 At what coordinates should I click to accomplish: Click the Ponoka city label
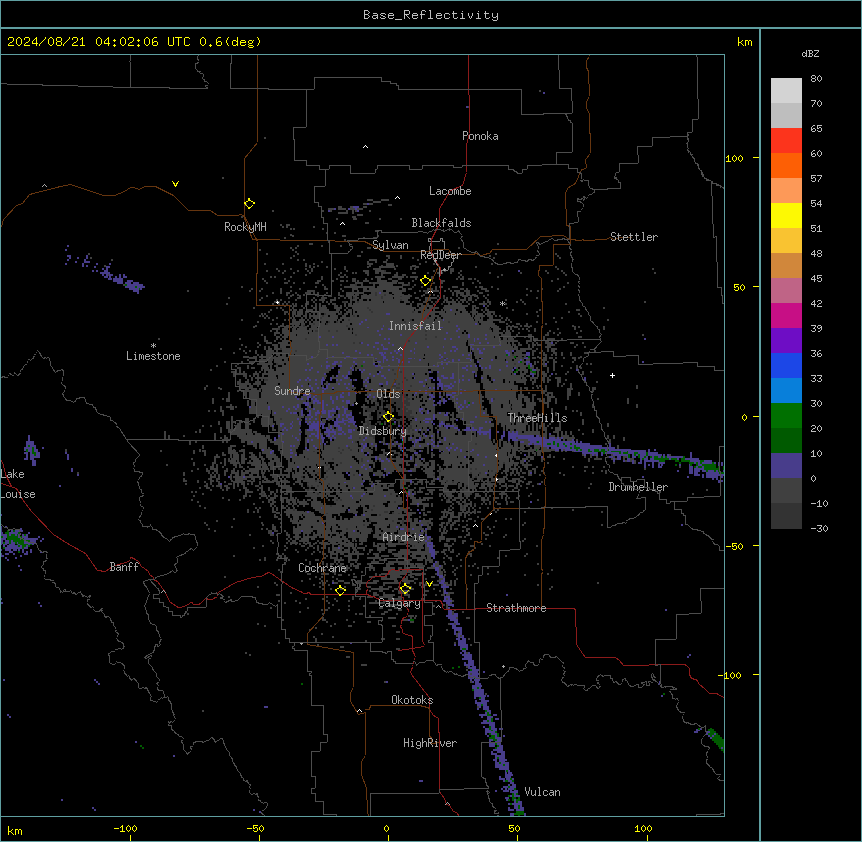[x=480, y=136]
